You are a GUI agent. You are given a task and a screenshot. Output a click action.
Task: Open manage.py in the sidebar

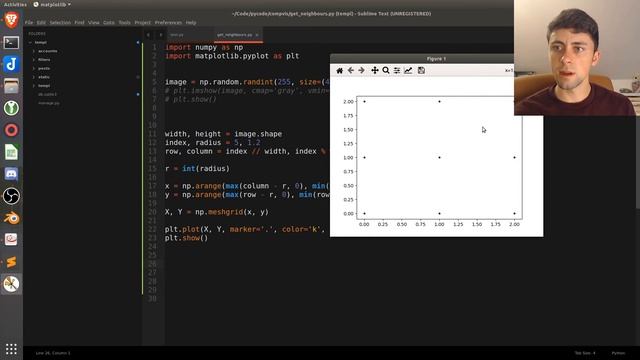pos(49,103)
